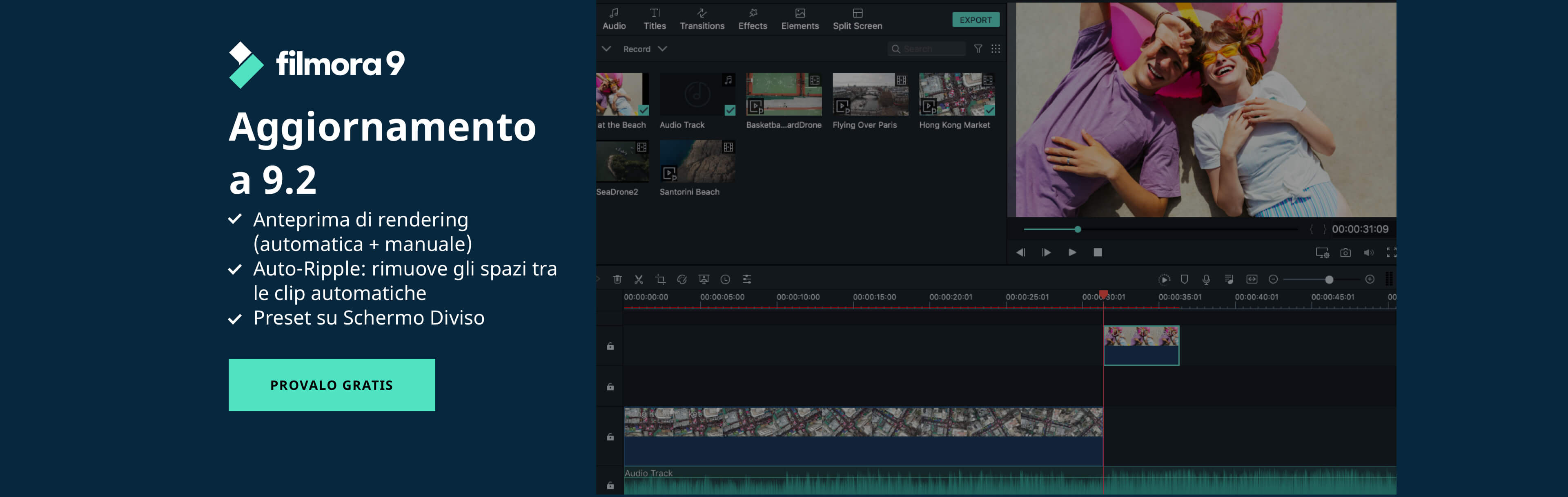Screen dimensions: 1568x497
Task: Open the Split Screen tab
Action: point(857,20)
